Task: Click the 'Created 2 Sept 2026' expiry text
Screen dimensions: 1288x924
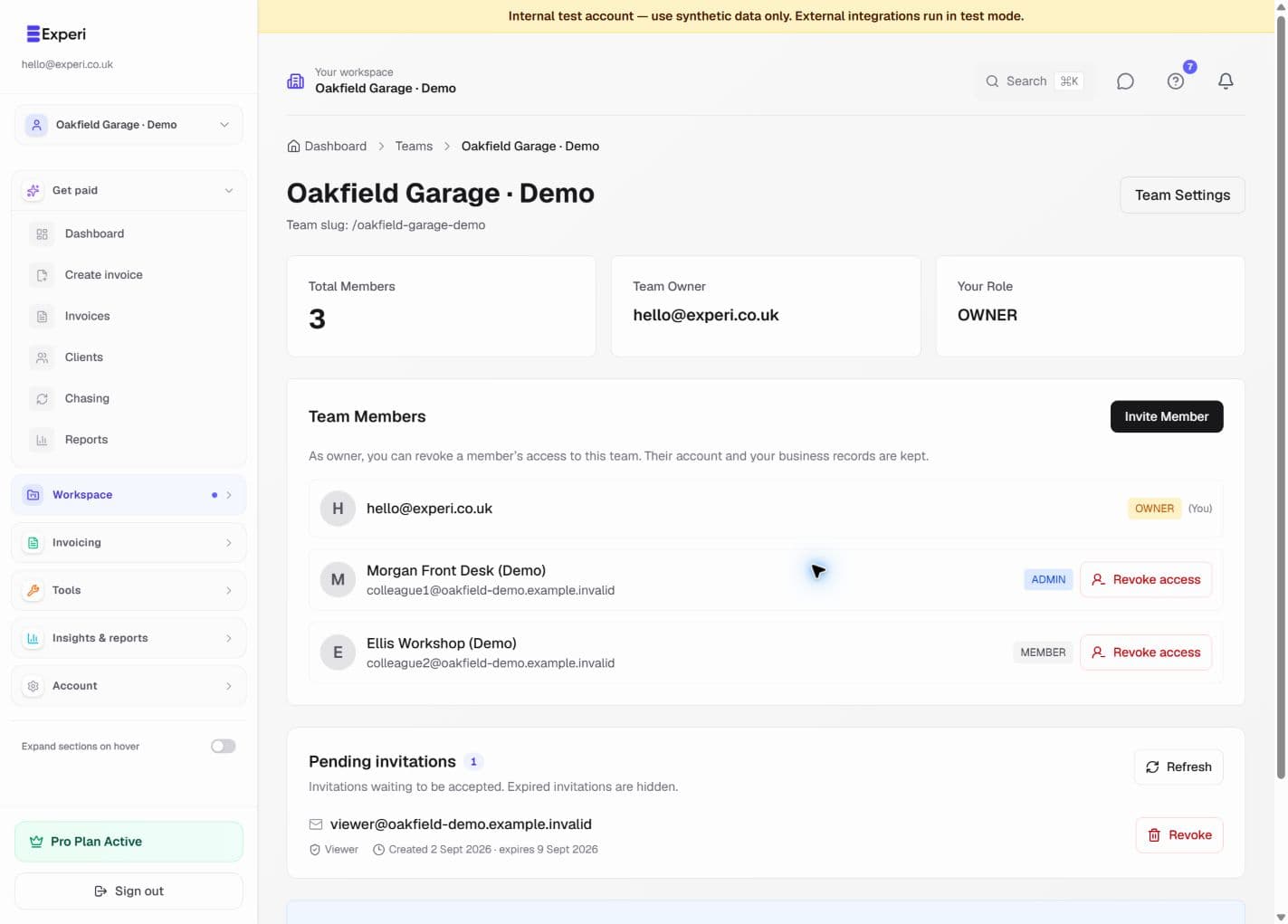Action: (x=493, y=850)
